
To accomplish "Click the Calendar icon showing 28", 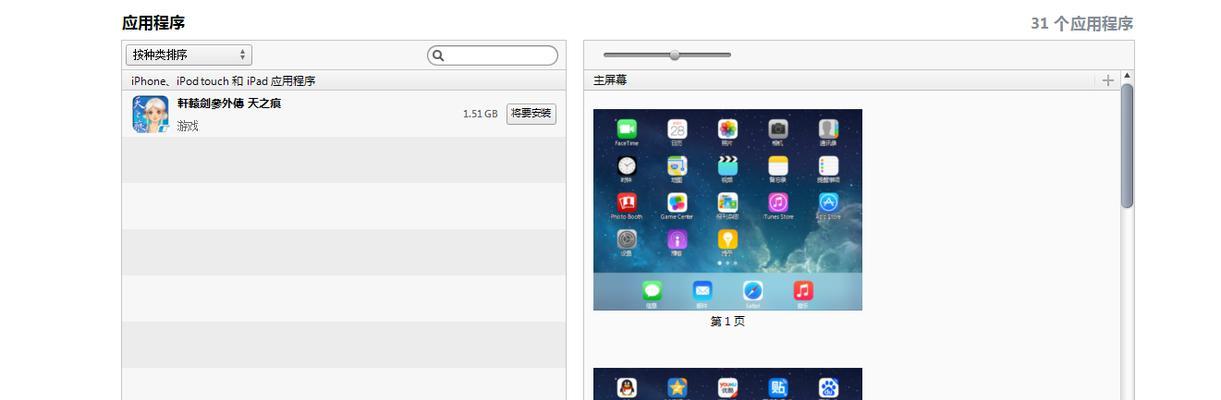I will tap(677, 129).
